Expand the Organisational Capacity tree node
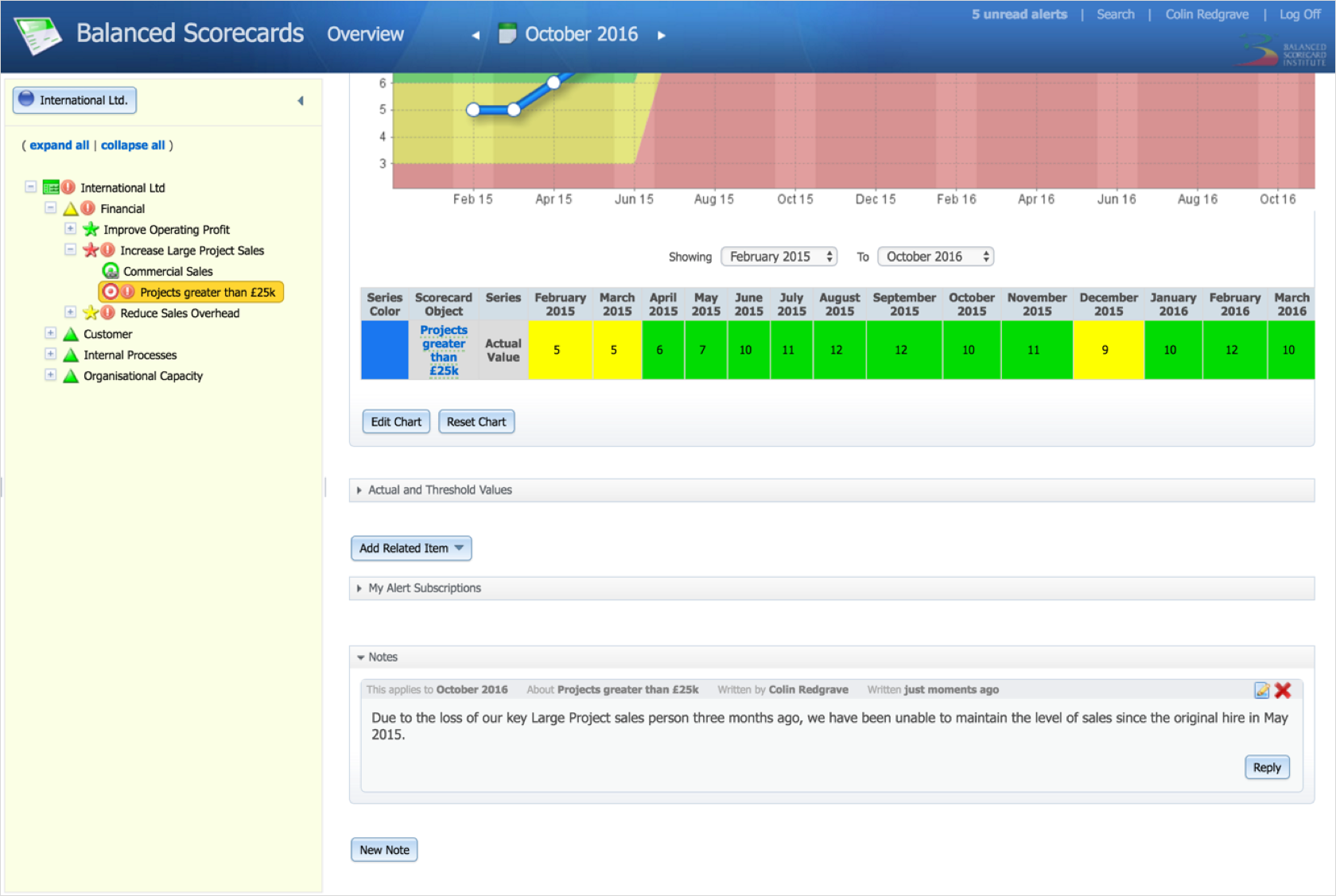This screenshot has width=1336, height=896. 50,374
